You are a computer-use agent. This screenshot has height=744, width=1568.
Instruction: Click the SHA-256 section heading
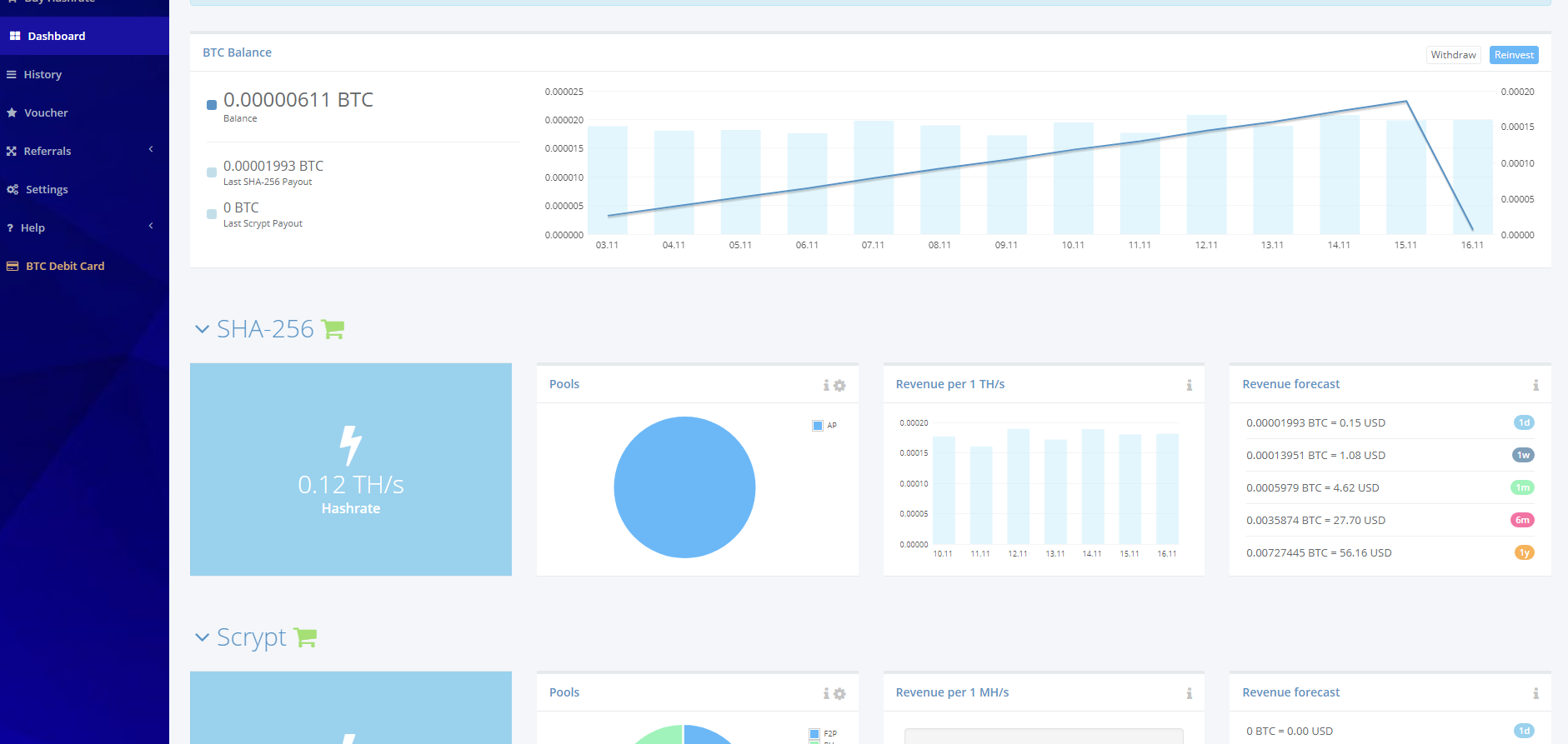point(265,329)
